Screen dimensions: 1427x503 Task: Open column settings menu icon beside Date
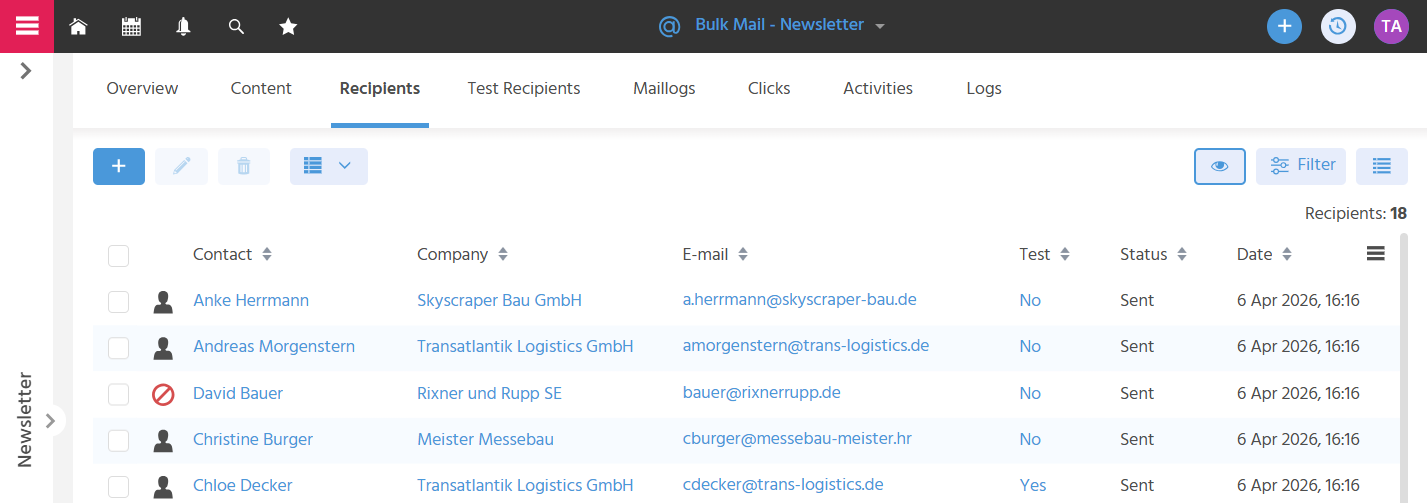point(1375,254)
